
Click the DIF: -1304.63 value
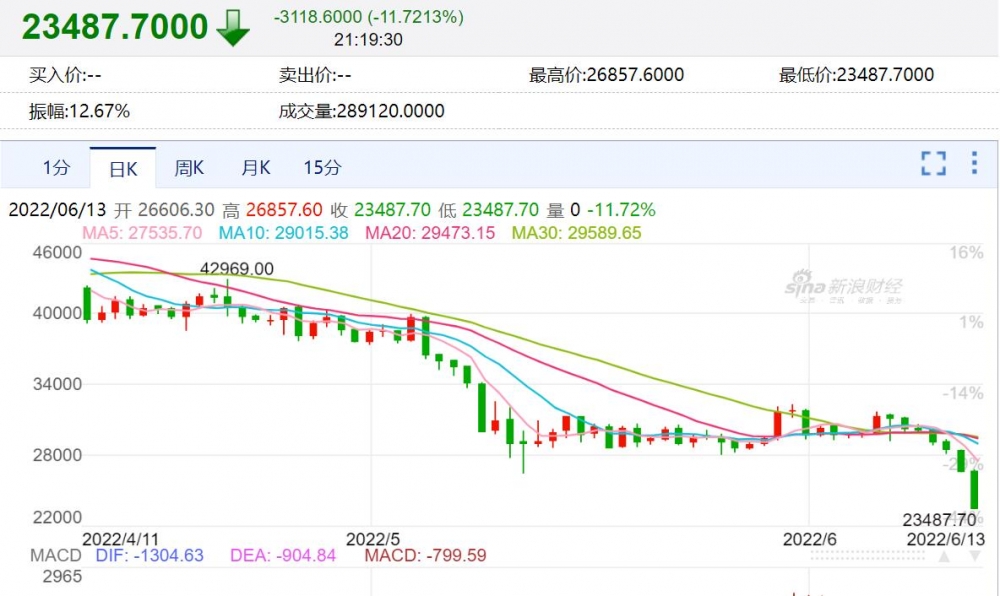pyautogui.click(x=149, y=555)
